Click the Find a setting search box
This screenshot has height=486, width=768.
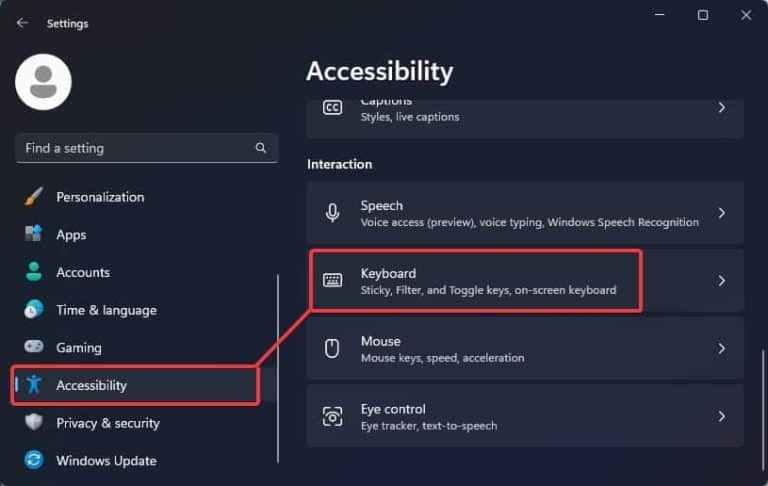(135, 148)
